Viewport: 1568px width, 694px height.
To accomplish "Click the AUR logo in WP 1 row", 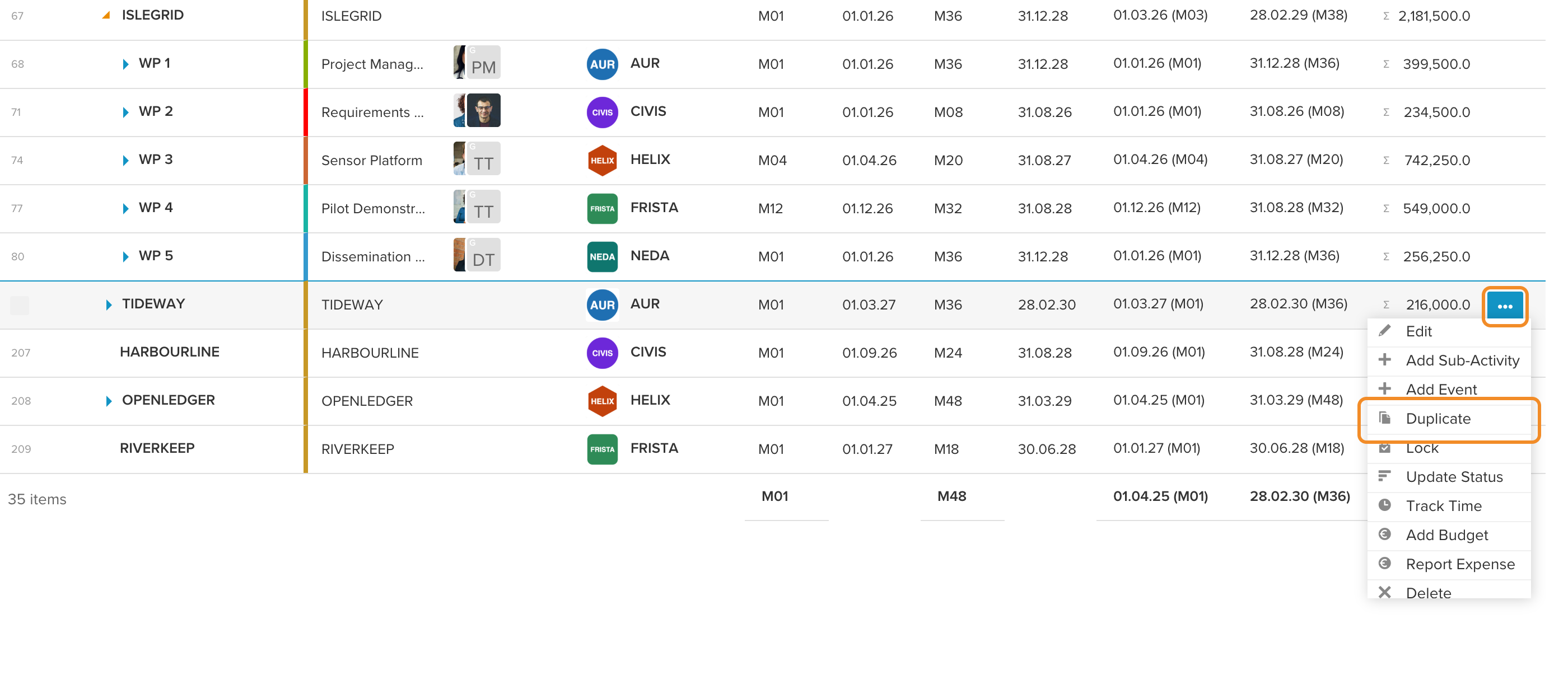I will pyautogui.click(x=602, y=64).
